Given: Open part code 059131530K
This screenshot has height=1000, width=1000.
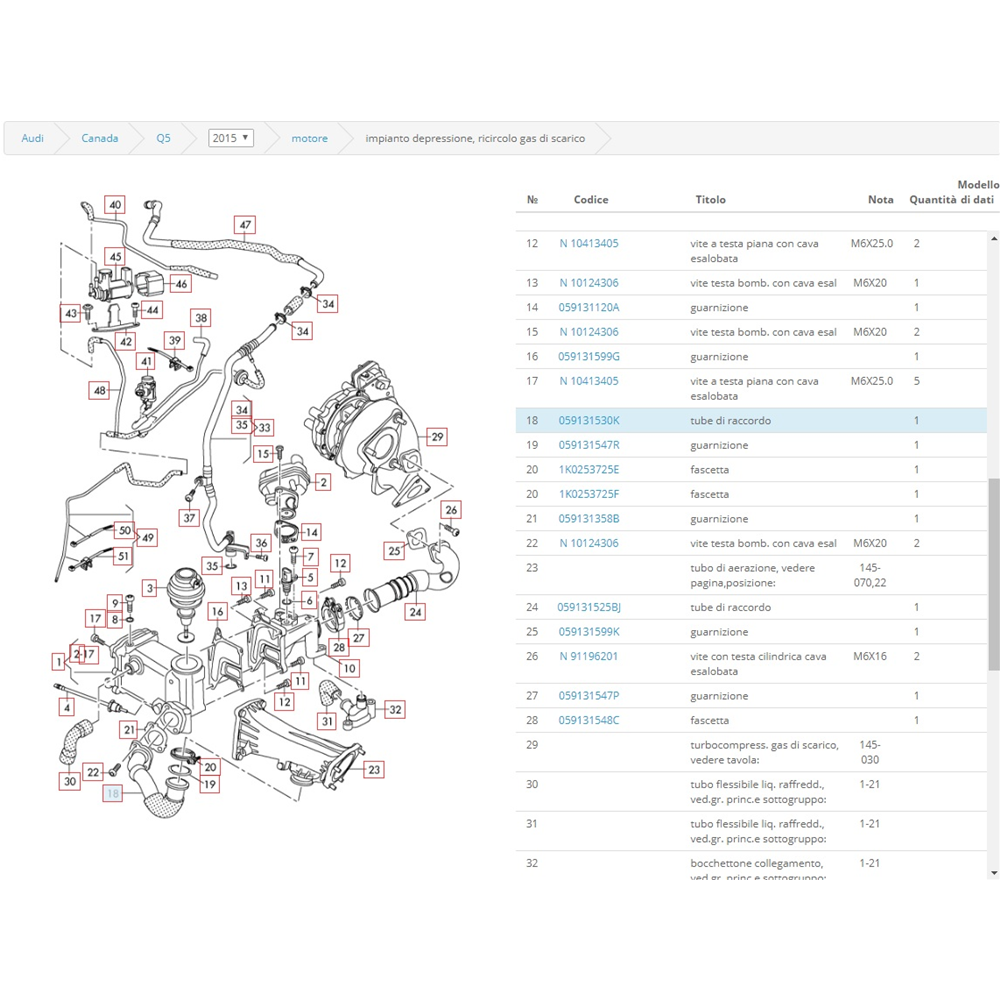Looking at the screenshot, I should 589,421.
